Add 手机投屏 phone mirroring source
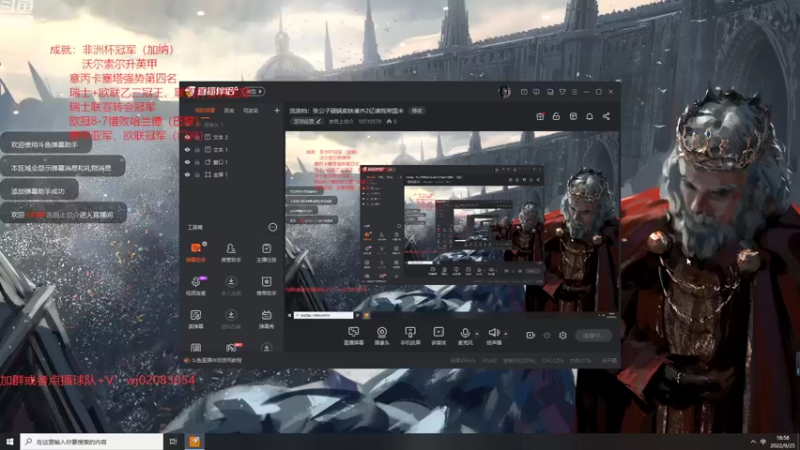The image size is (800, 450). pos(410,336)
